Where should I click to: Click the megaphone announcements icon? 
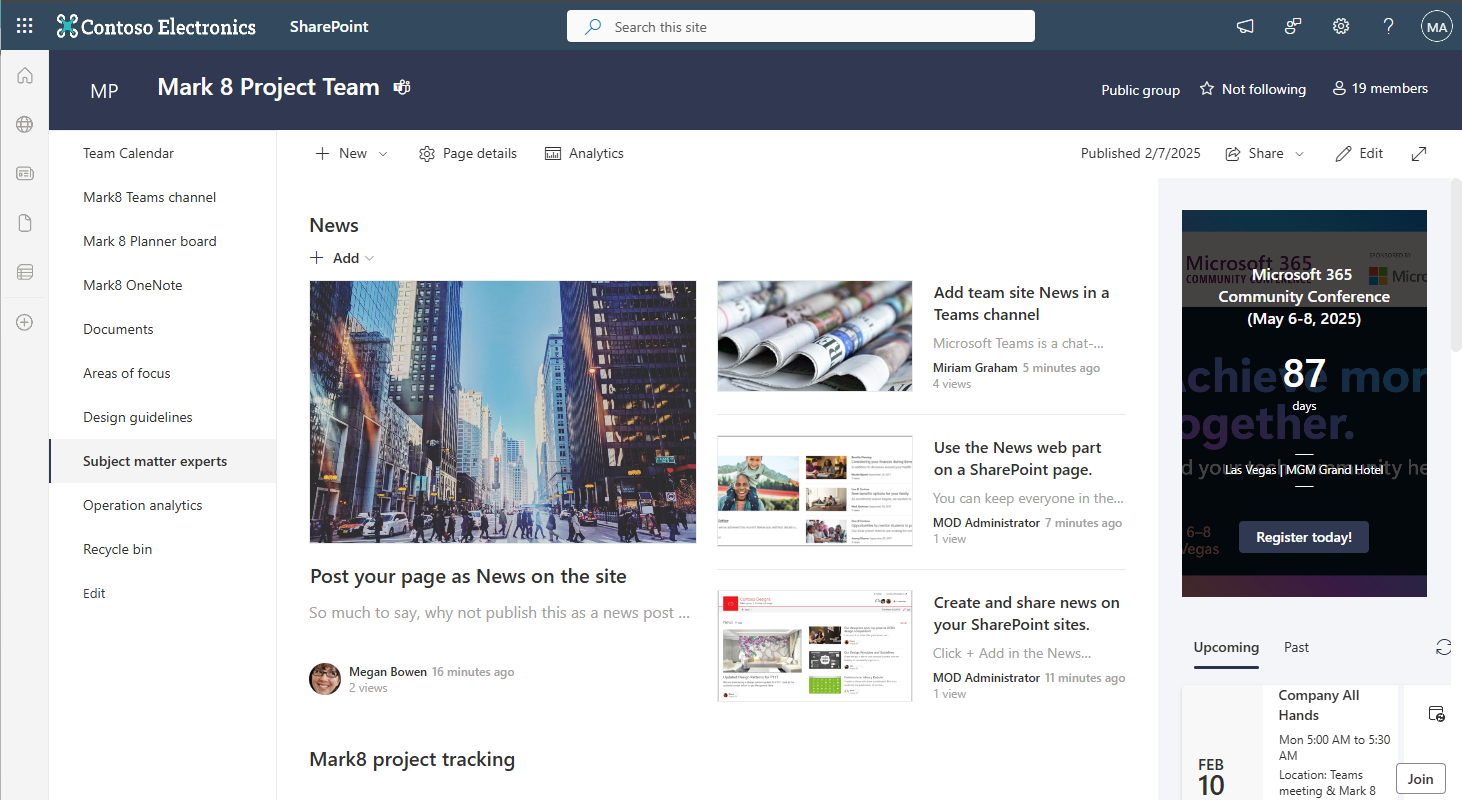coord(1244,26)
